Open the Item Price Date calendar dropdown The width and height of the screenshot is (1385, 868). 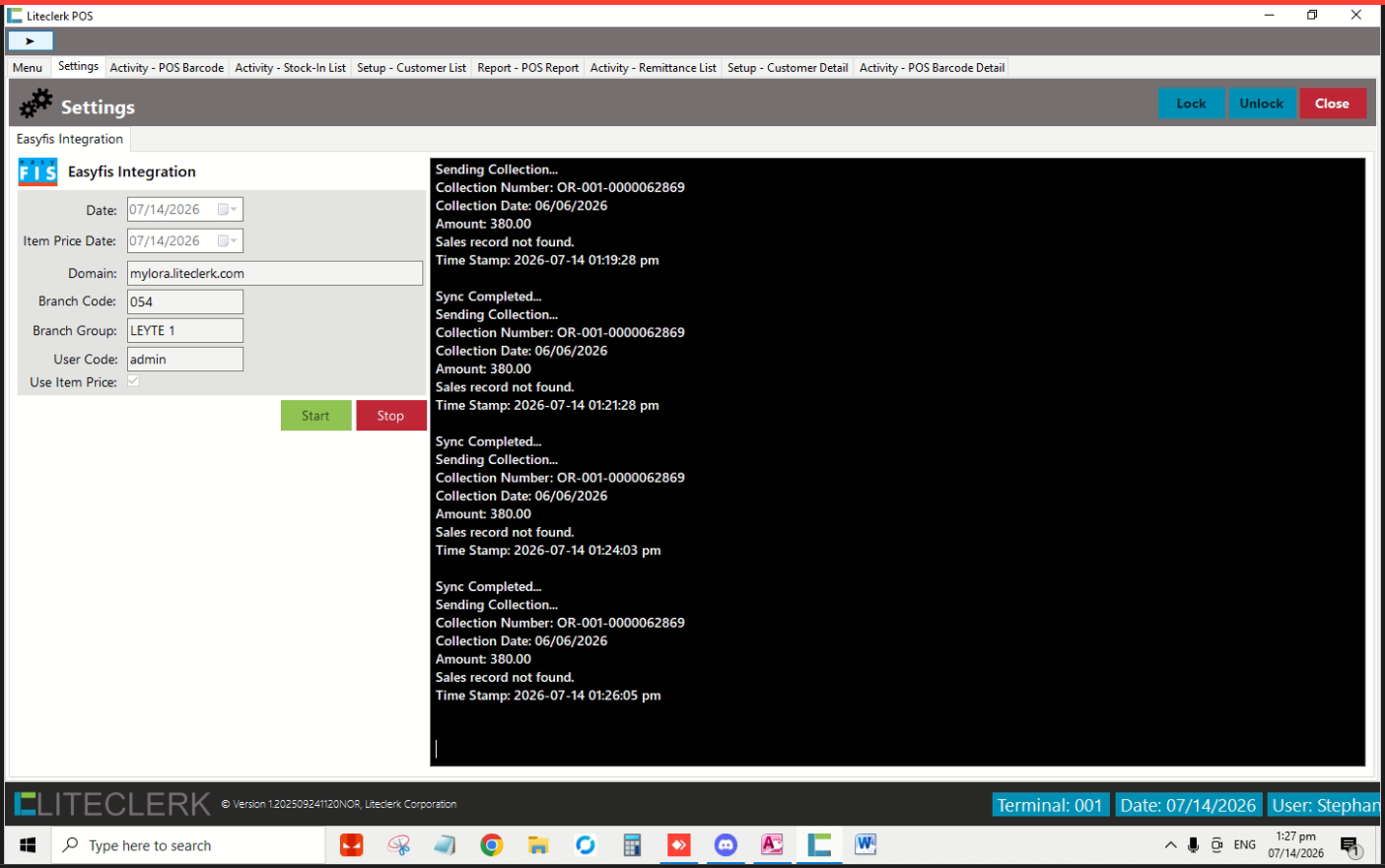click(228, 241)
